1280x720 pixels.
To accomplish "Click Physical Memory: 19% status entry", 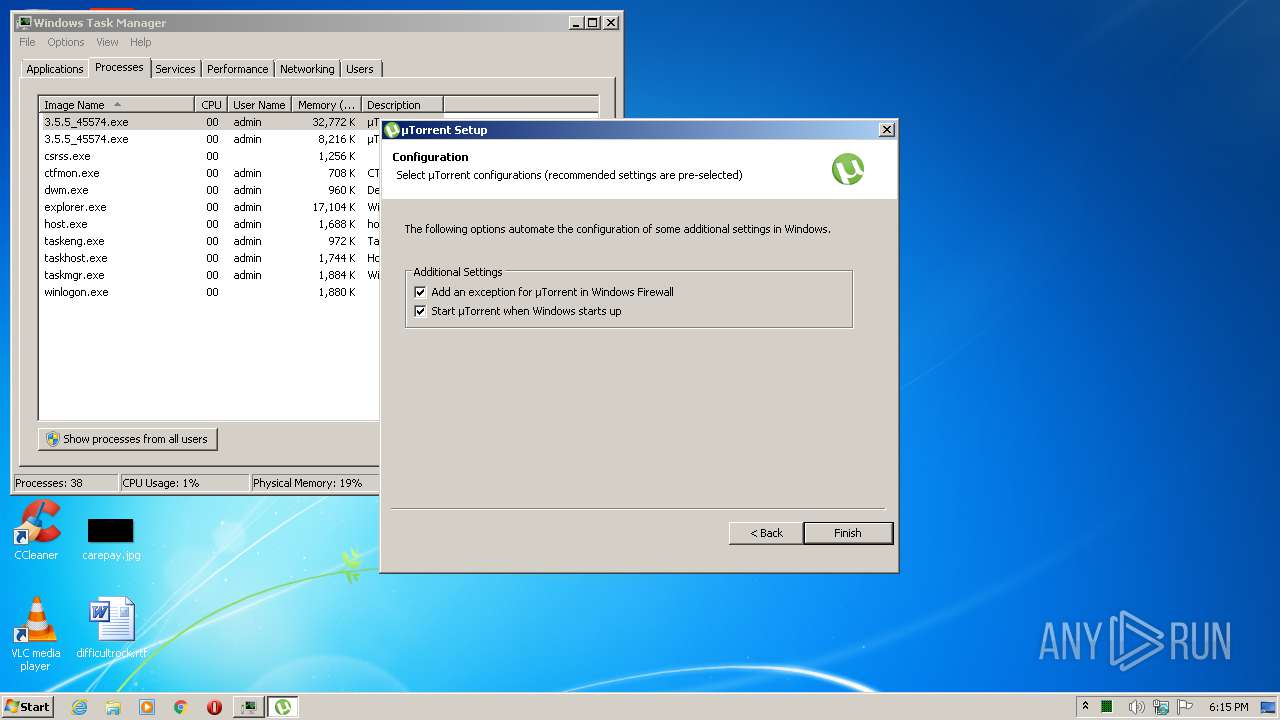I will coord(315,483).
